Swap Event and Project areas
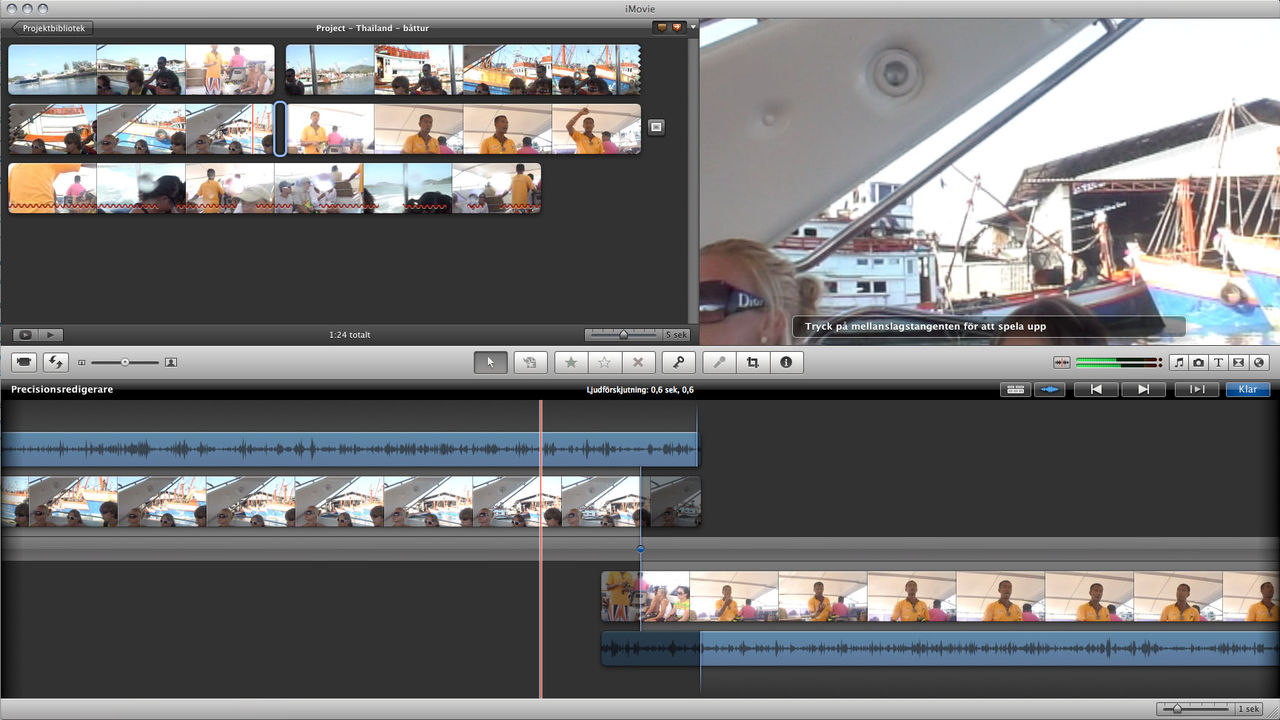Image resolution: width=1280 pixels, height=720 pixels. pyautogui.click(x=55, y=362)
